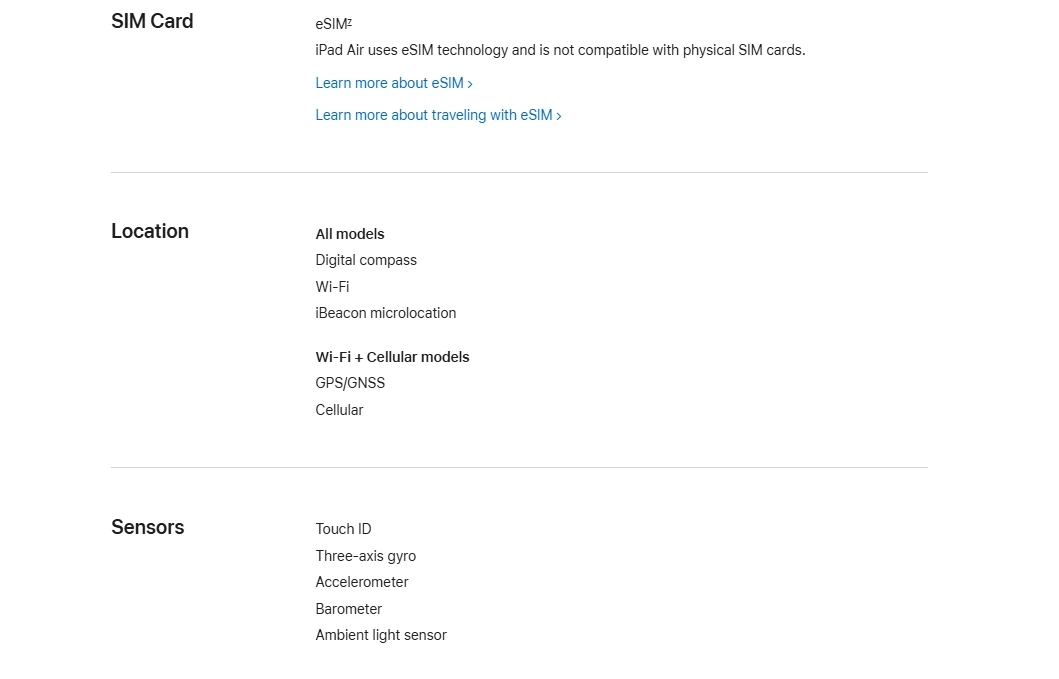Click the SIM Card section heading
The height and width of the screenshot is (679, 1059).
152,21
